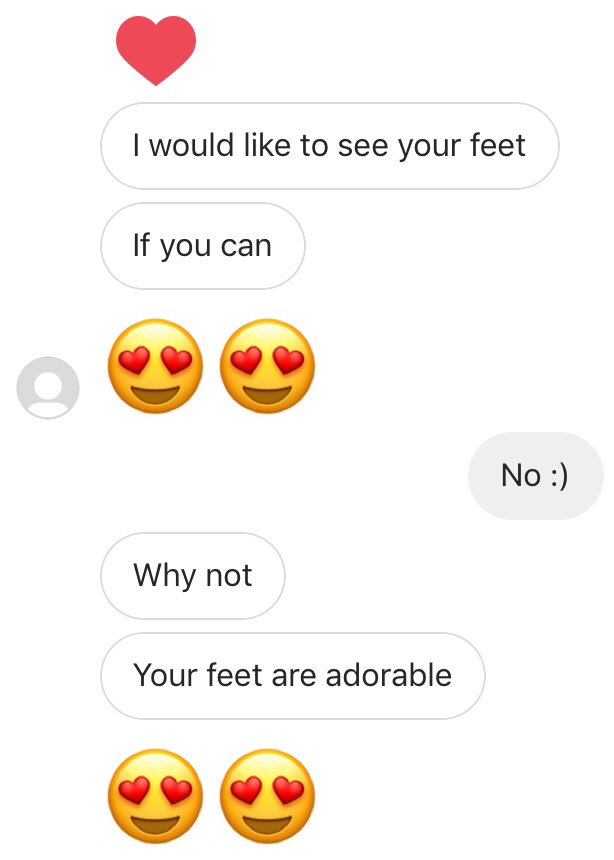This screenshot has height=860, width=614.
Task: Tap the word "feet" in the first message
Action: pyautogui.click(x=497, y=146)
